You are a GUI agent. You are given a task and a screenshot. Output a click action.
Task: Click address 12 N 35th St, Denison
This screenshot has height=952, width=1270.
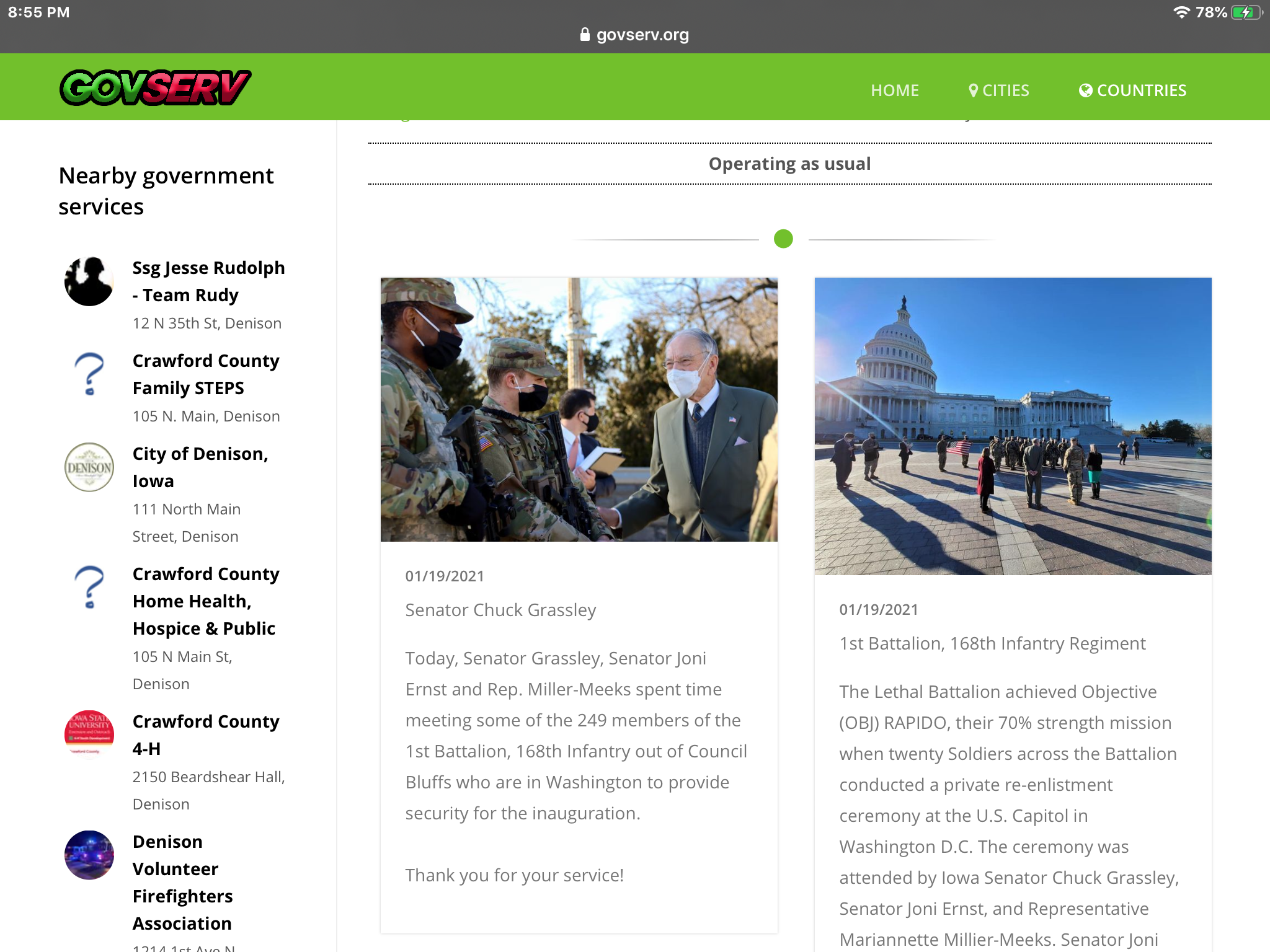pos(207,324)
